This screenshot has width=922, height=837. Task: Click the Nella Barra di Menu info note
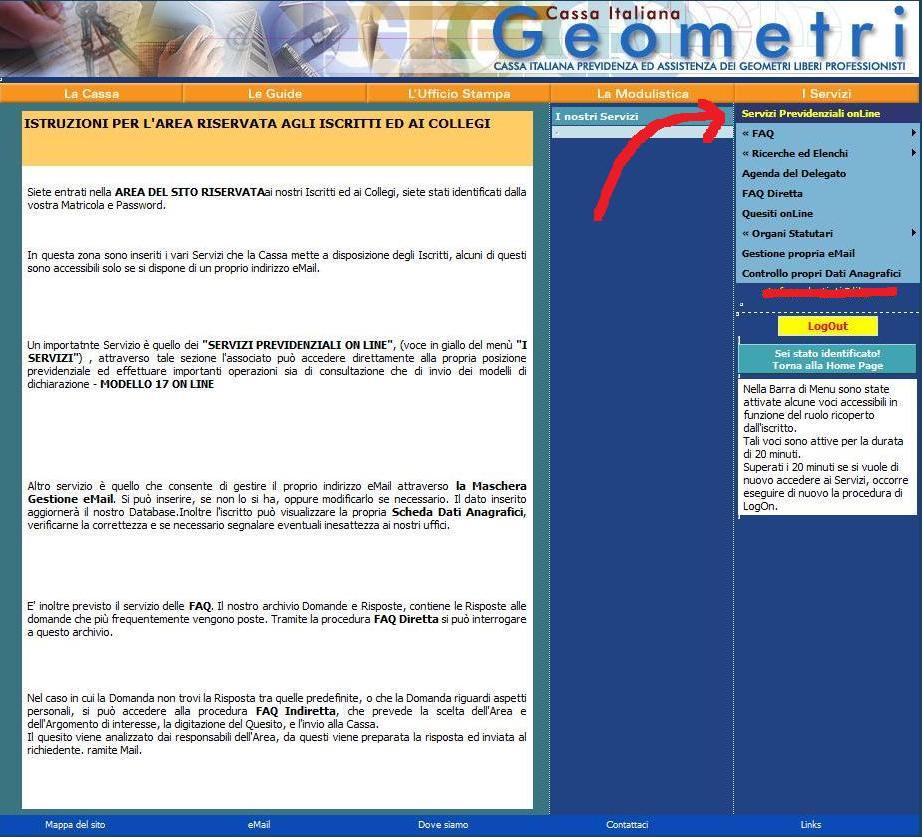pyautogui.click(x=826, y=447)
